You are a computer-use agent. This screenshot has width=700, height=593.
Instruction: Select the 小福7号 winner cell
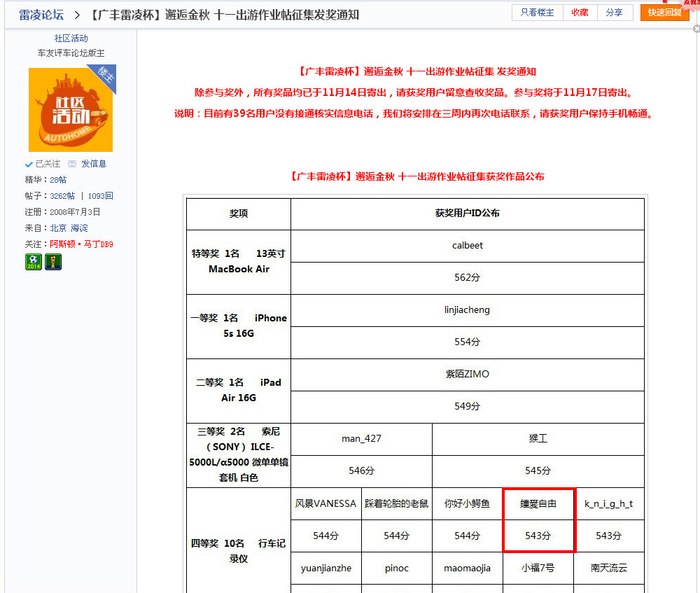[538, 568]
